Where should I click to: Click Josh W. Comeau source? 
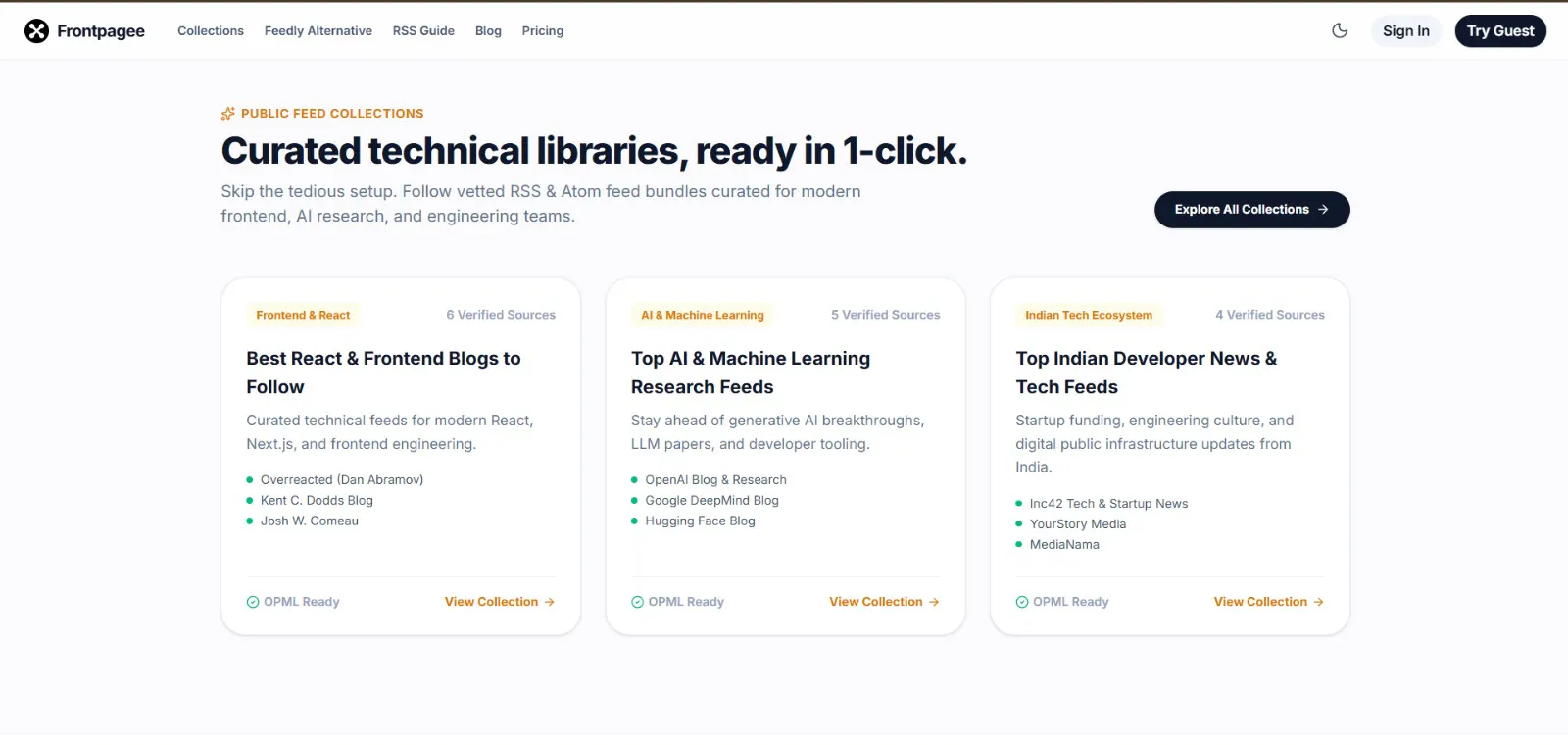[310, 521]
